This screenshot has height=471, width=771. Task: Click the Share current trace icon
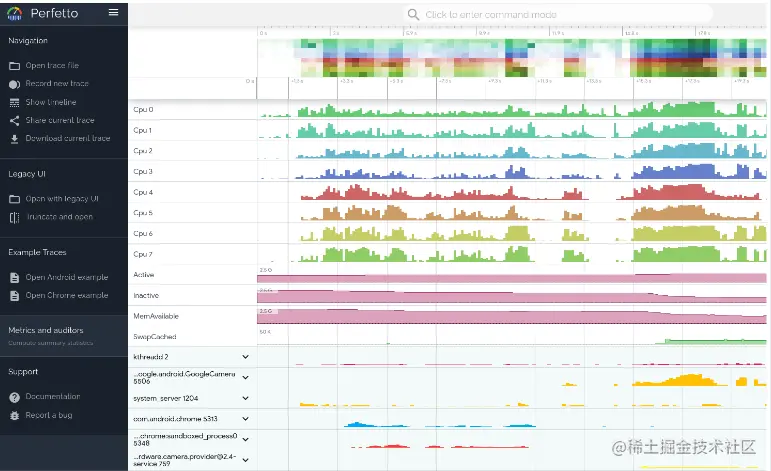pyautogui.click(x=14, y=120)
